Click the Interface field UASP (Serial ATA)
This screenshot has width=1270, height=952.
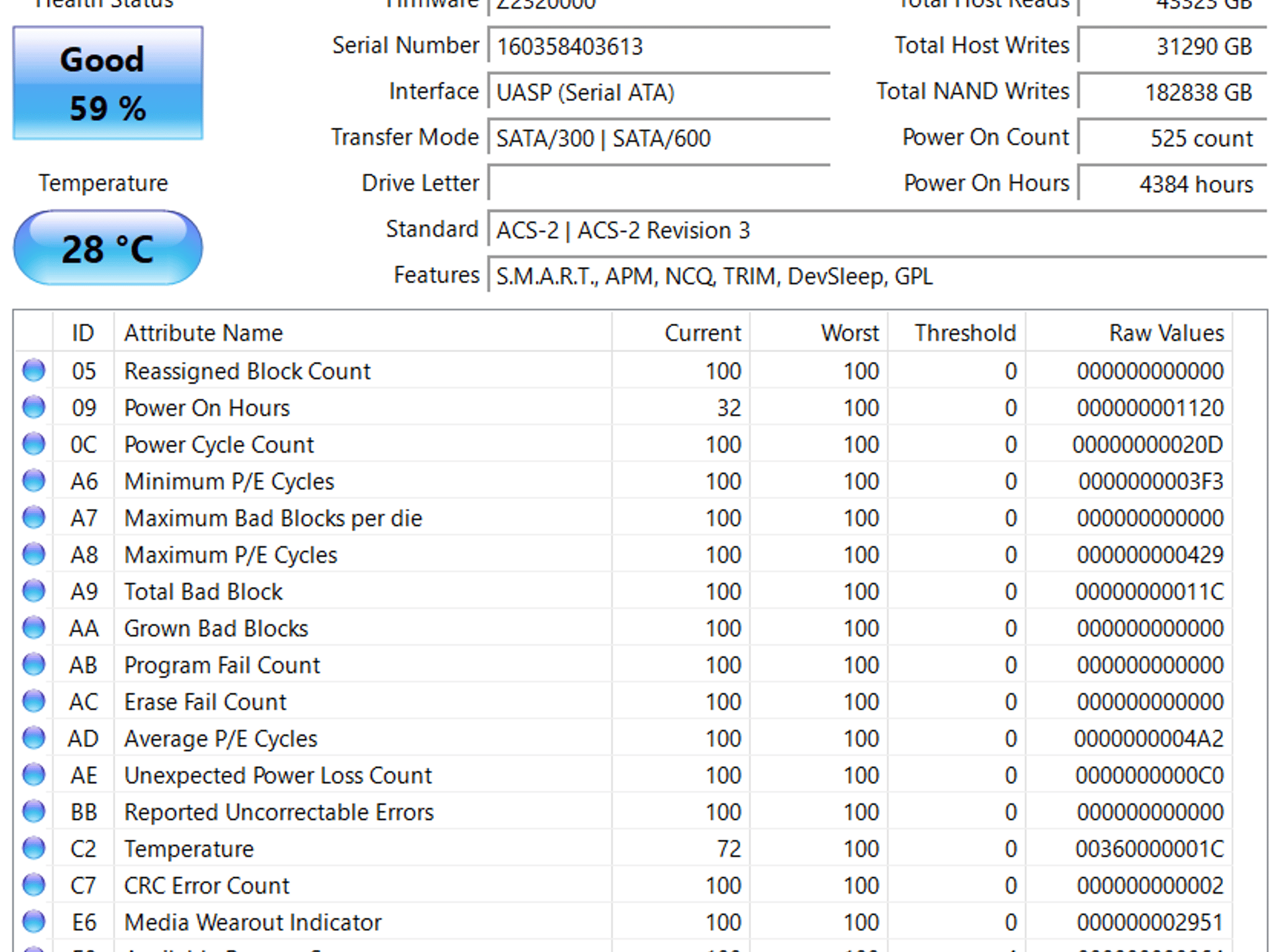659,92
